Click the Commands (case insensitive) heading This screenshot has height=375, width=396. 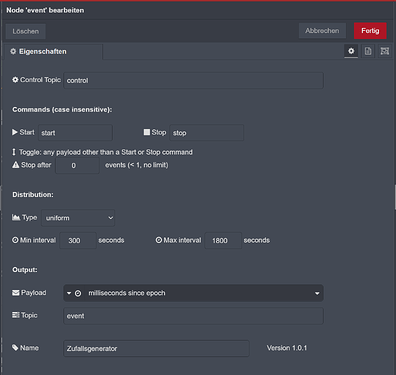(x=62, y=110)
